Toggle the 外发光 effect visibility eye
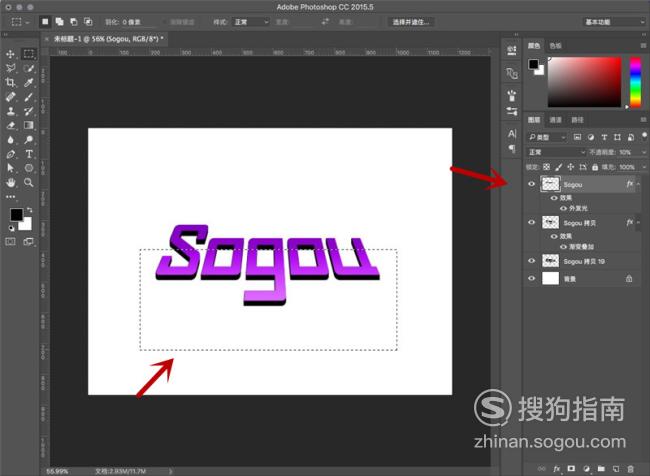 pos(564,208)
